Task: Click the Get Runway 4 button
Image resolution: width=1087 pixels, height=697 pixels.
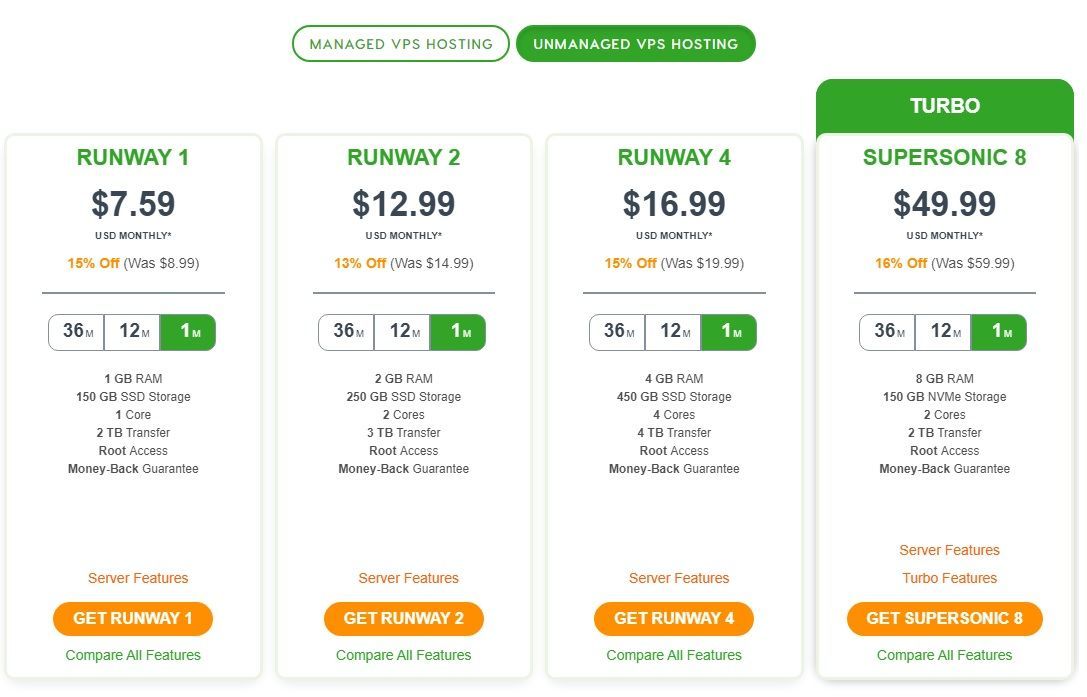Action: (x=674, y=619)
